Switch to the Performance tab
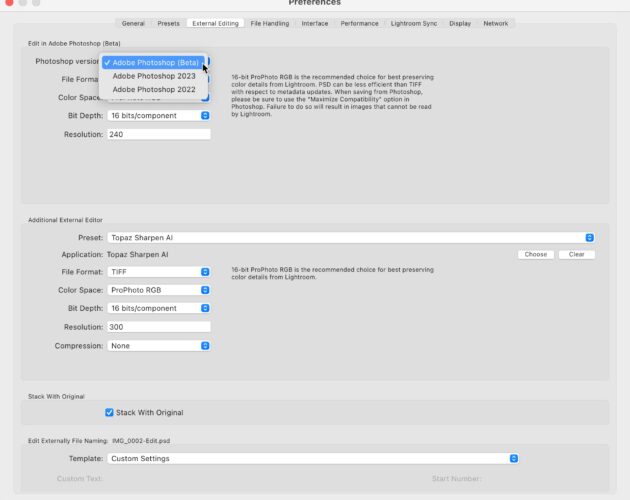This screenshot has width=630, height=500. coord(359,23)
